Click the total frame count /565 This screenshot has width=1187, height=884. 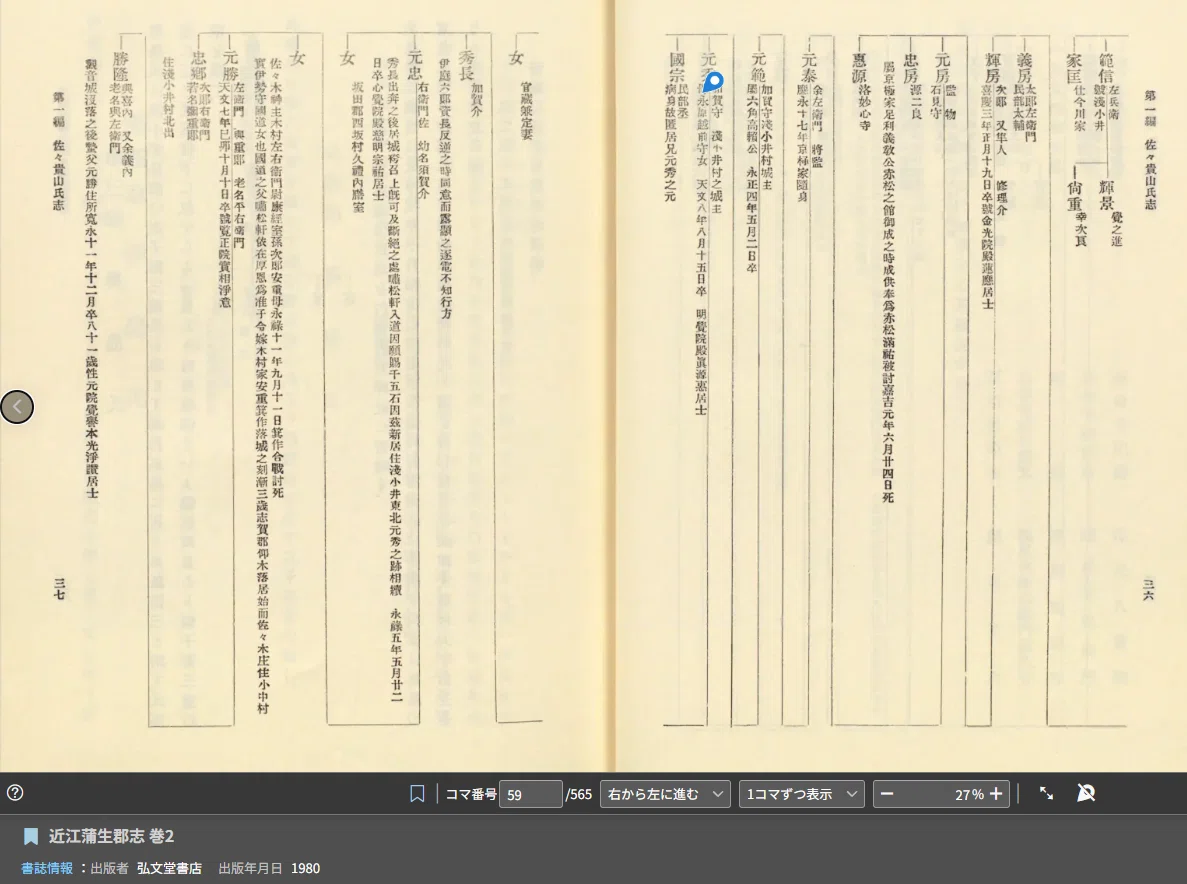(579, 795)
